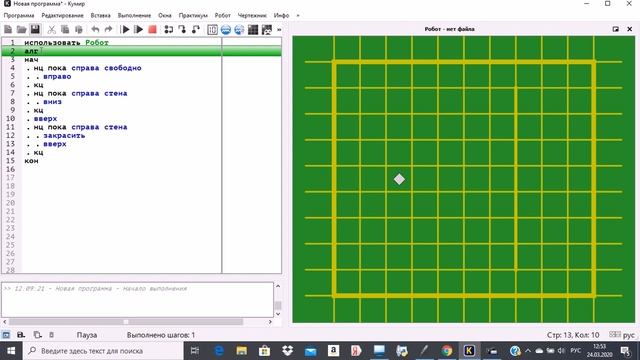Click line 'нц пока справа свободно'
Viewport: 640px width, 360px height.
87,68
